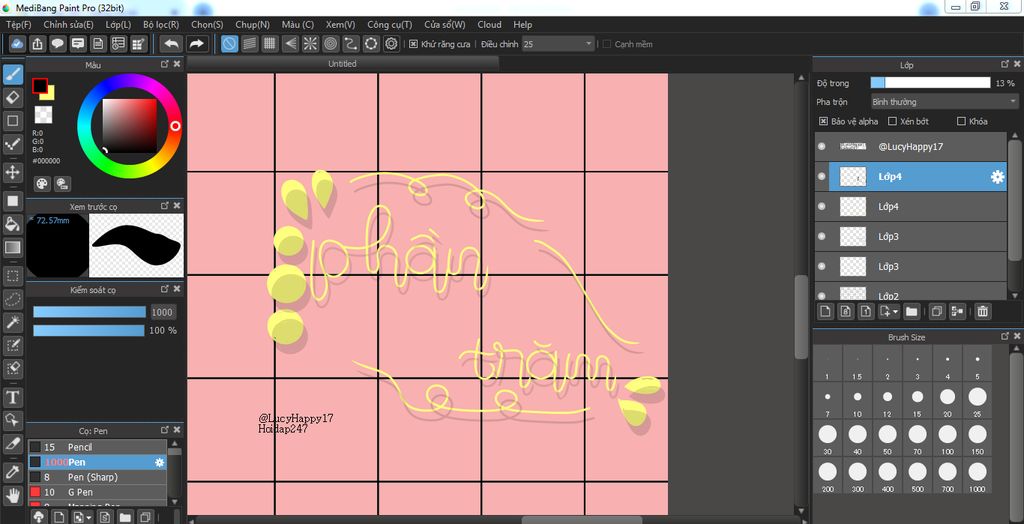This screenshot has height=524, width=1024.
Task: Open the Tệp(F) menu
Action: pos(19,25)
